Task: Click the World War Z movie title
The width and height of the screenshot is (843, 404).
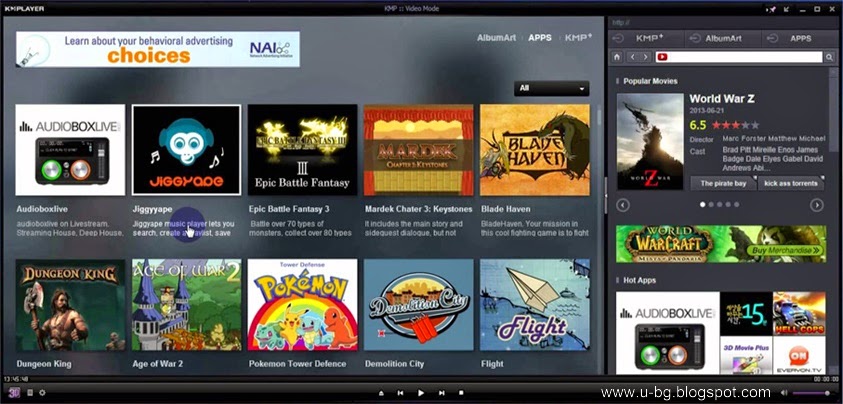Action: (722, 99)
